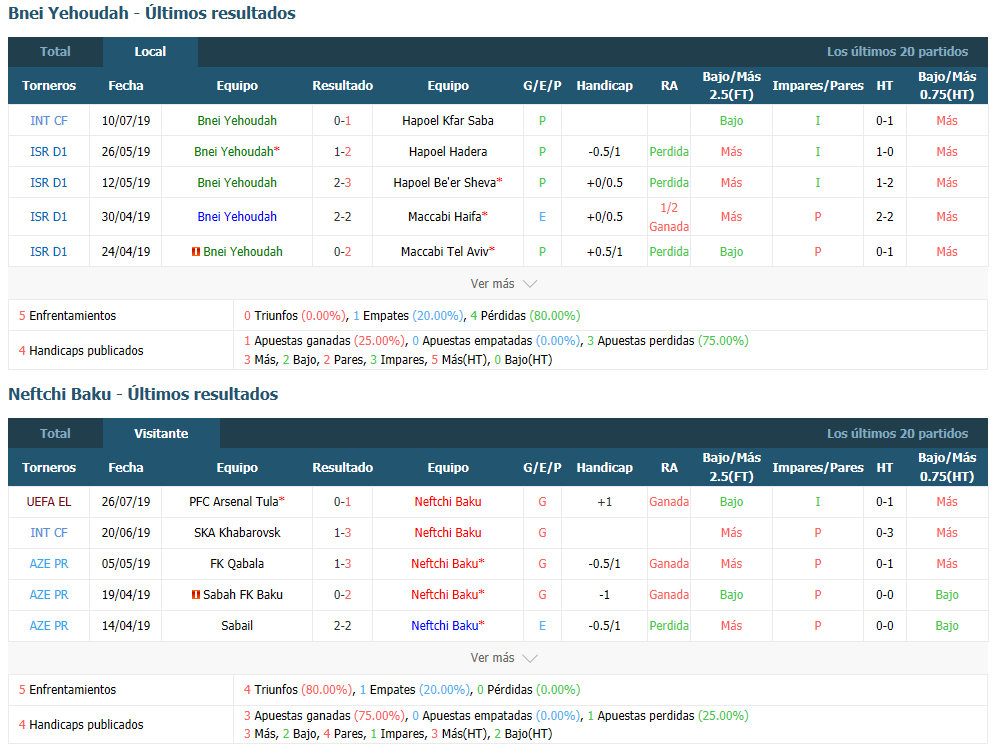The height and width of the screenshot is (748, 1001).
Task: Click handicap -1 in Sabah FK Baku row
Action: click(605, 595)
